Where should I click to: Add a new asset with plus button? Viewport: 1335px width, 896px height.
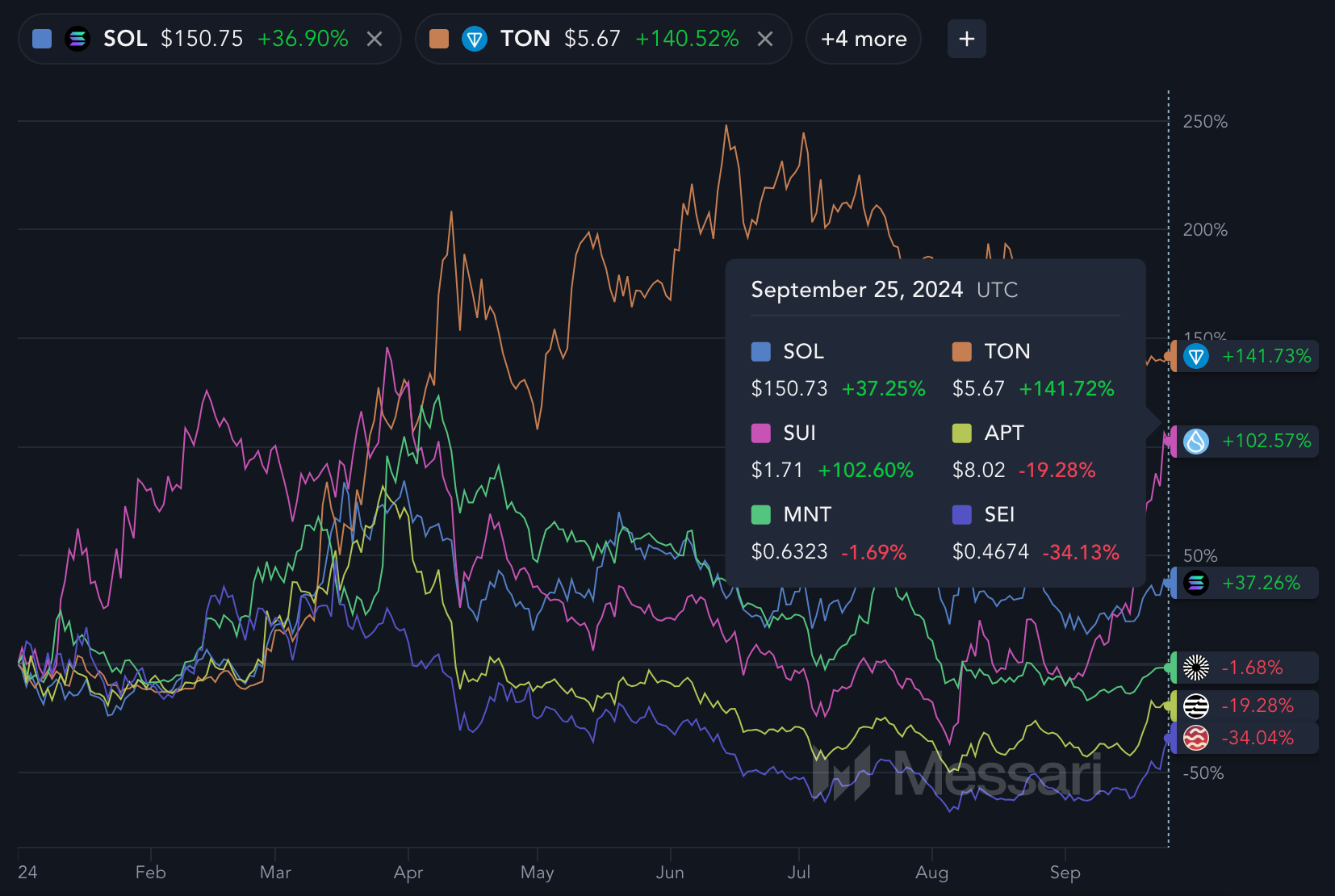(x=966, y=39)
